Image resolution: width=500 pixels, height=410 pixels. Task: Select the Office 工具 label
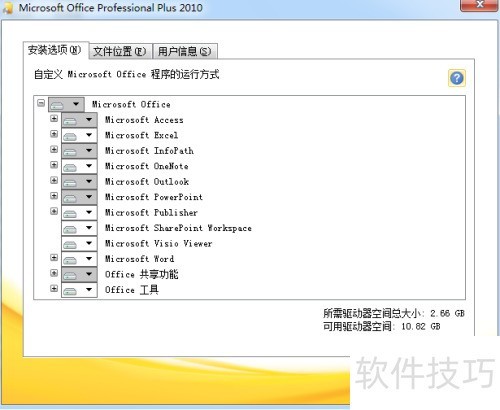point(132,289)
